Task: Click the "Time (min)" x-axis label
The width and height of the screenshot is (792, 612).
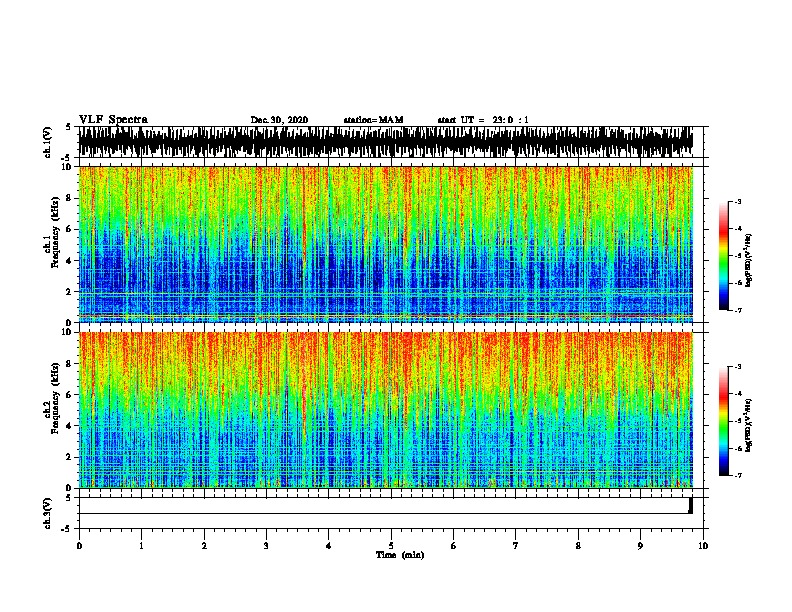Action: coord(400,555)
